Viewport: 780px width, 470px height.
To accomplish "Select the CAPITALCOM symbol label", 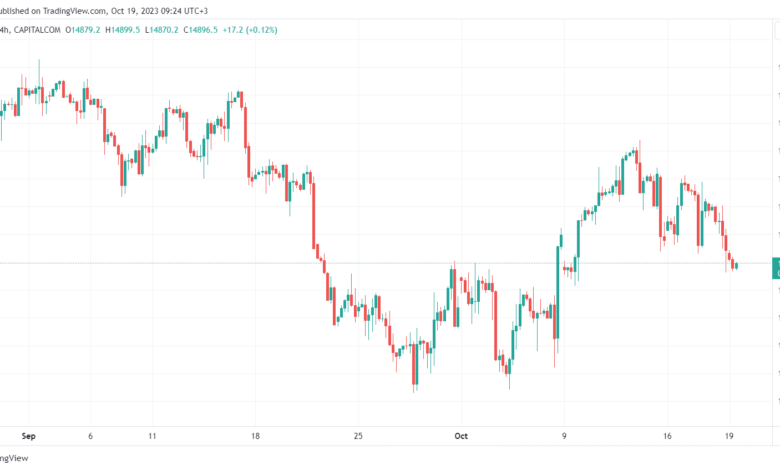I will (37, 30).
